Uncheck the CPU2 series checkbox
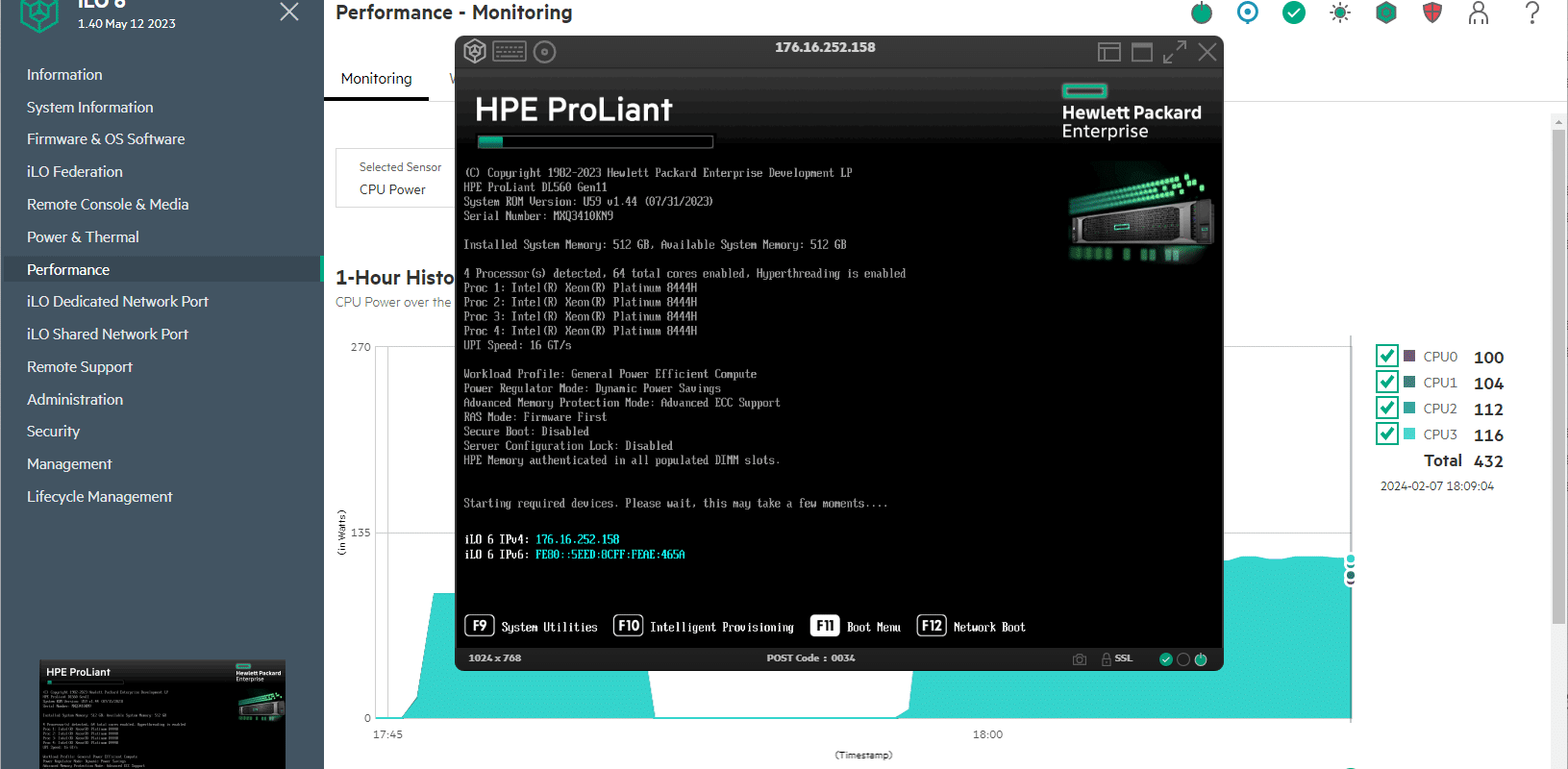This screenshot has width=1568, height=769. pyautogui.click(x=1386, y=408)
